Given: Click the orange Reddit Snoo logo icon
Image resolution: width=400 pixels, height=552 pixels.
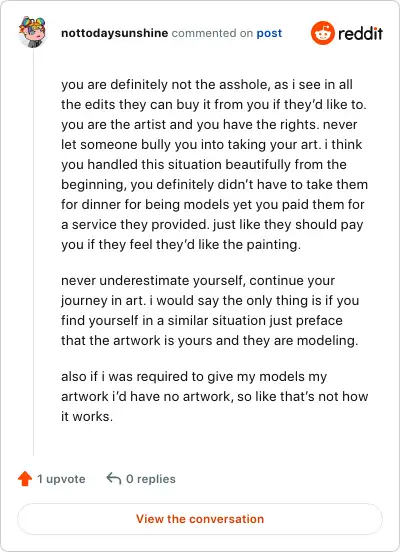Looking at the screenshot, I should click(x=322, y=33).
